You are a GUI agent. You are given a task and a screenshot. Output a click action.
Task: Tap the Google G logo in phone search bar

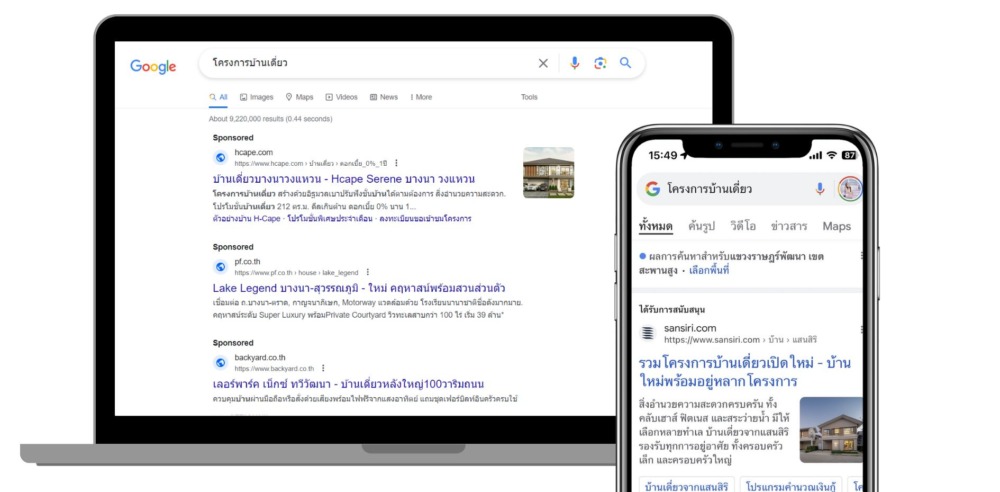pos(652,189)
